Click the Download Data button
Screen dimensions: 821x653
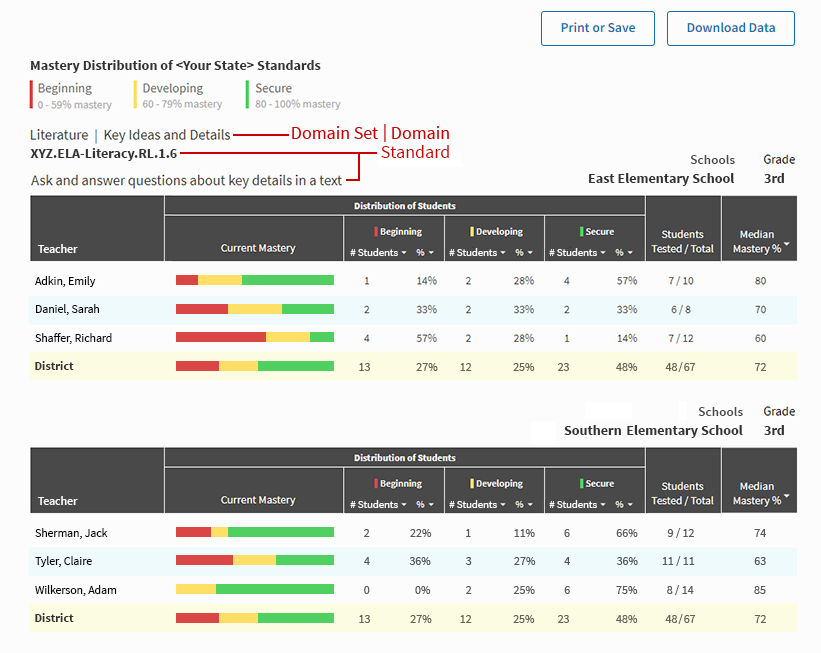coord(730,28)
